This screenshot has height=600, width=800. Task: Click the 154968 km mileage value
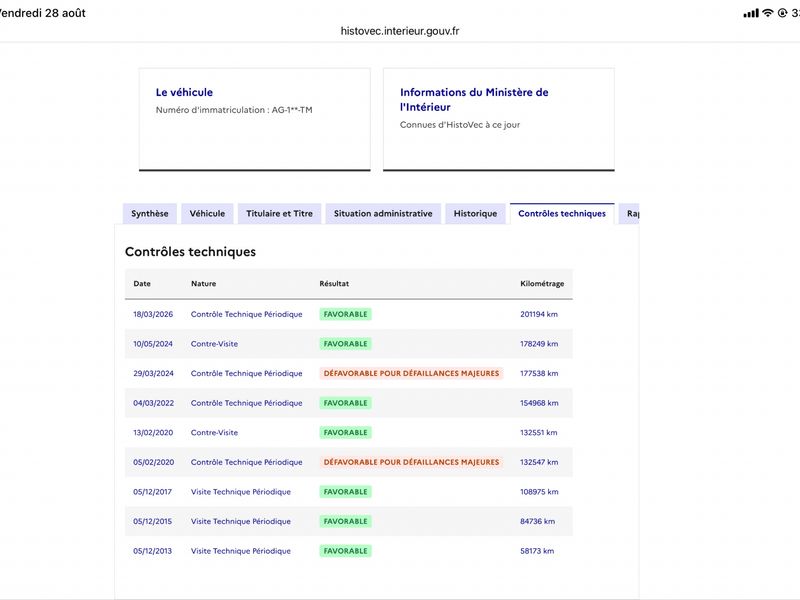point(539,403)
